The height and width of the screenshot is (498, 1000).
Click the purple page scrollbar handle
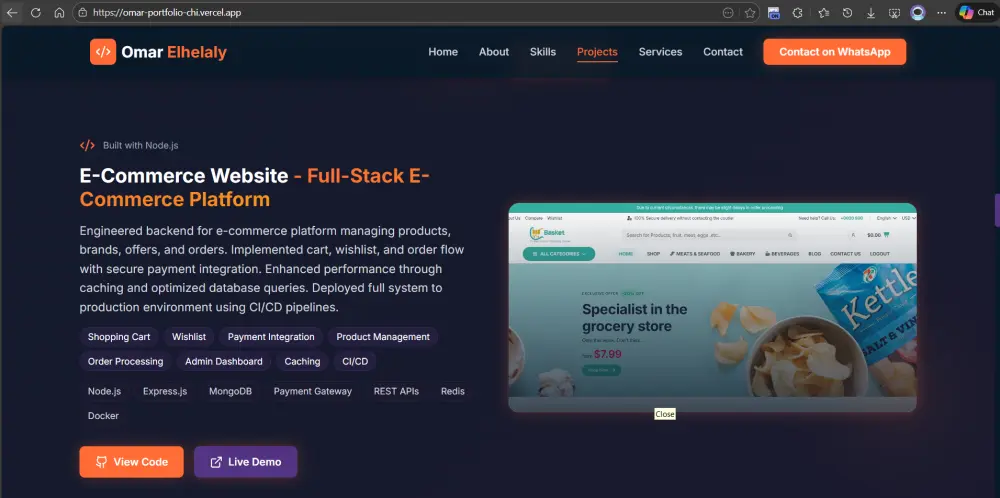pos(997,210)
